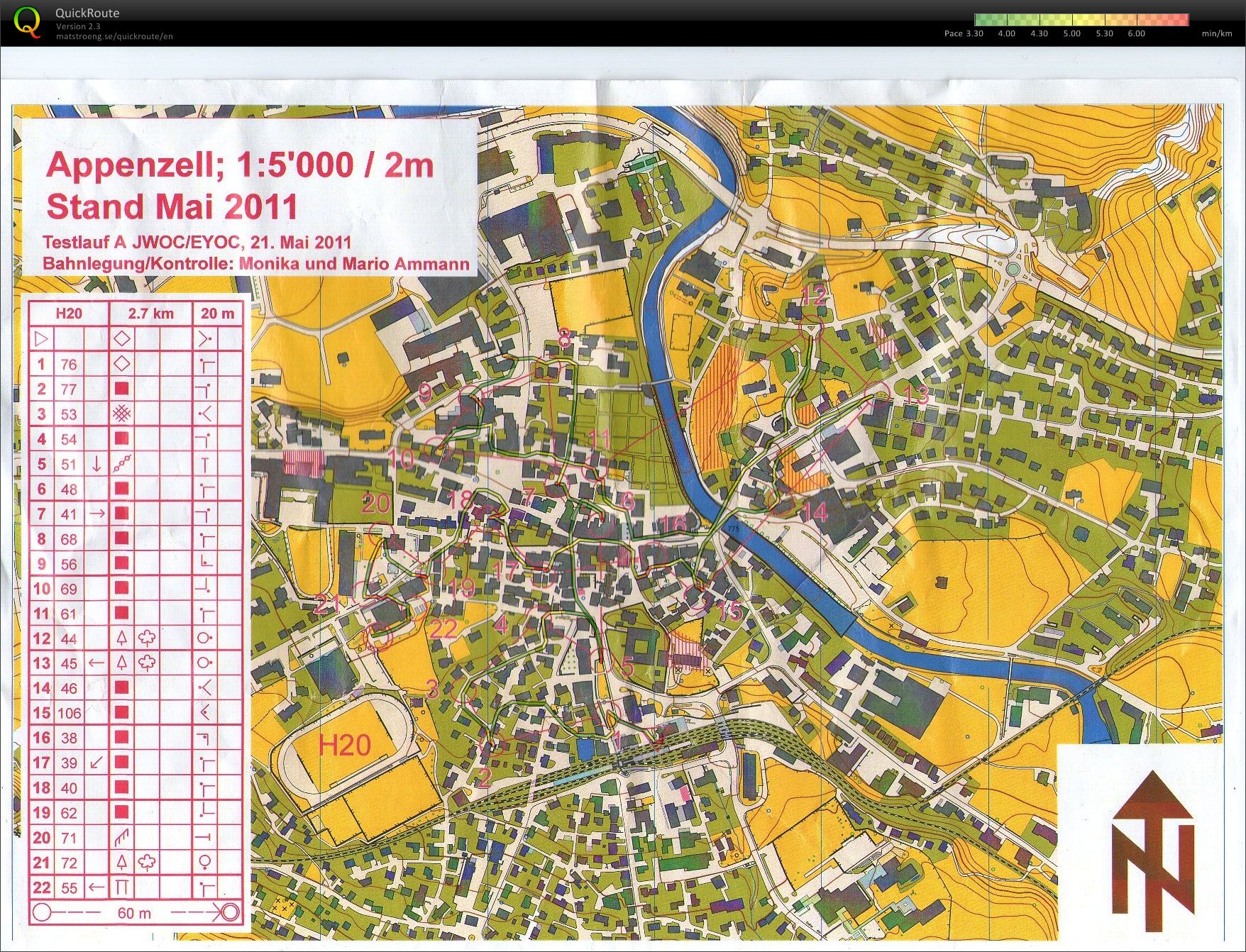Click the QuickRoute Q logo
The width and height of the screenshot is (1246, 952).
(x=27, y=21)
